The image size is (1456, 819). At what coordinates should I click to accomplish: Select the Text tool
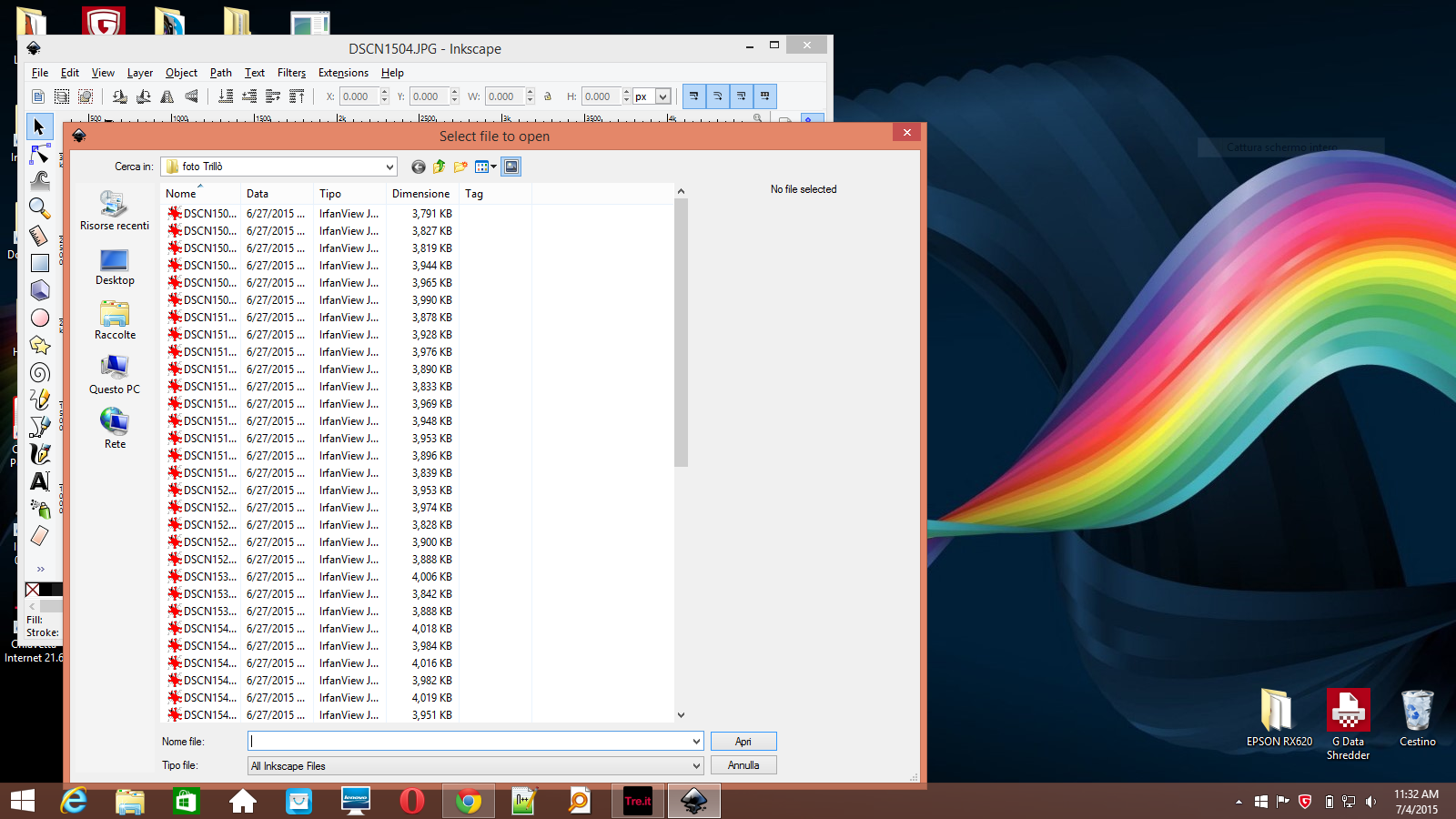[39, 481]
